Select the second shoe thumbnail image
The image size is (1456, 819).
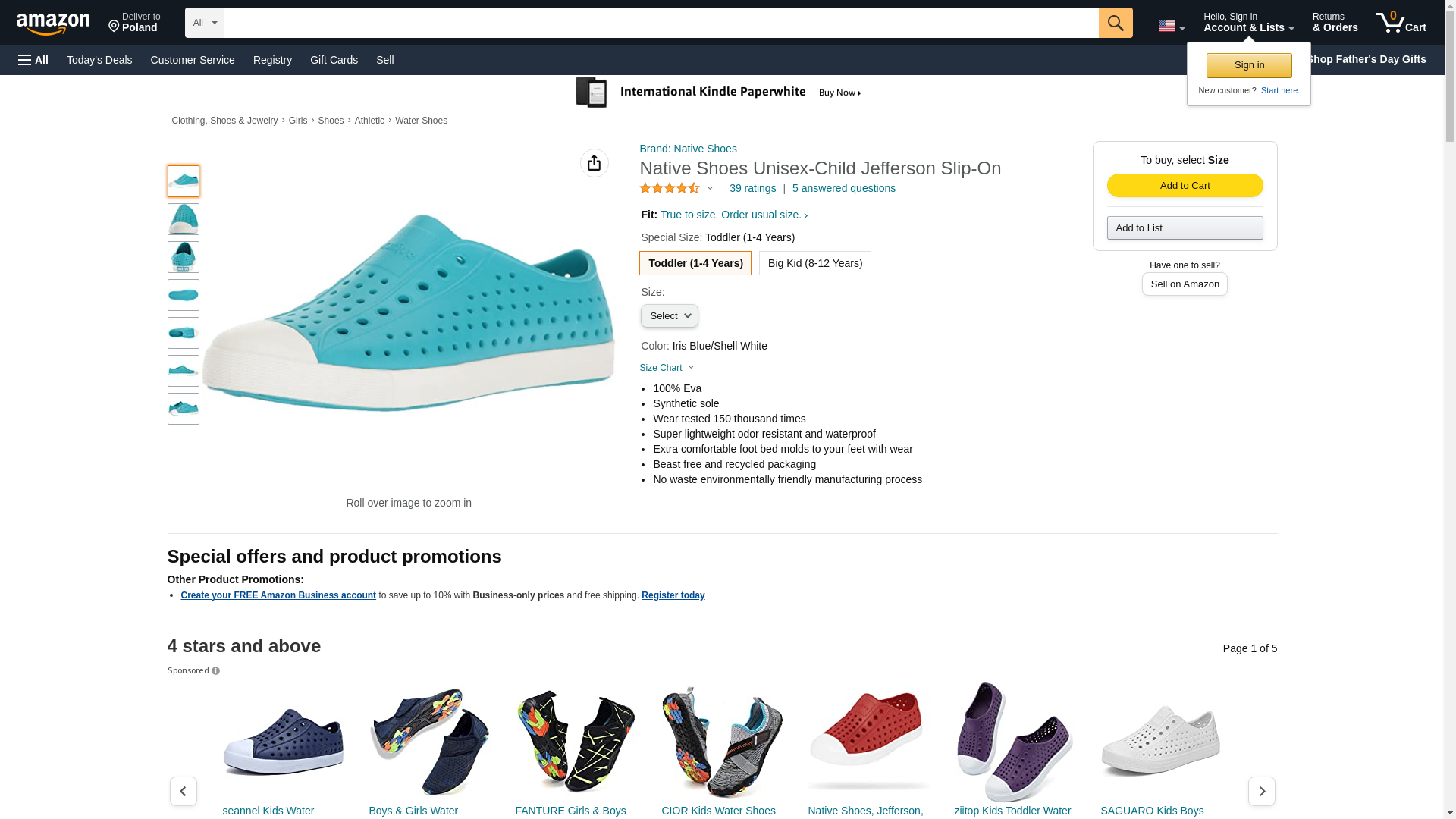tap(183, 219)
